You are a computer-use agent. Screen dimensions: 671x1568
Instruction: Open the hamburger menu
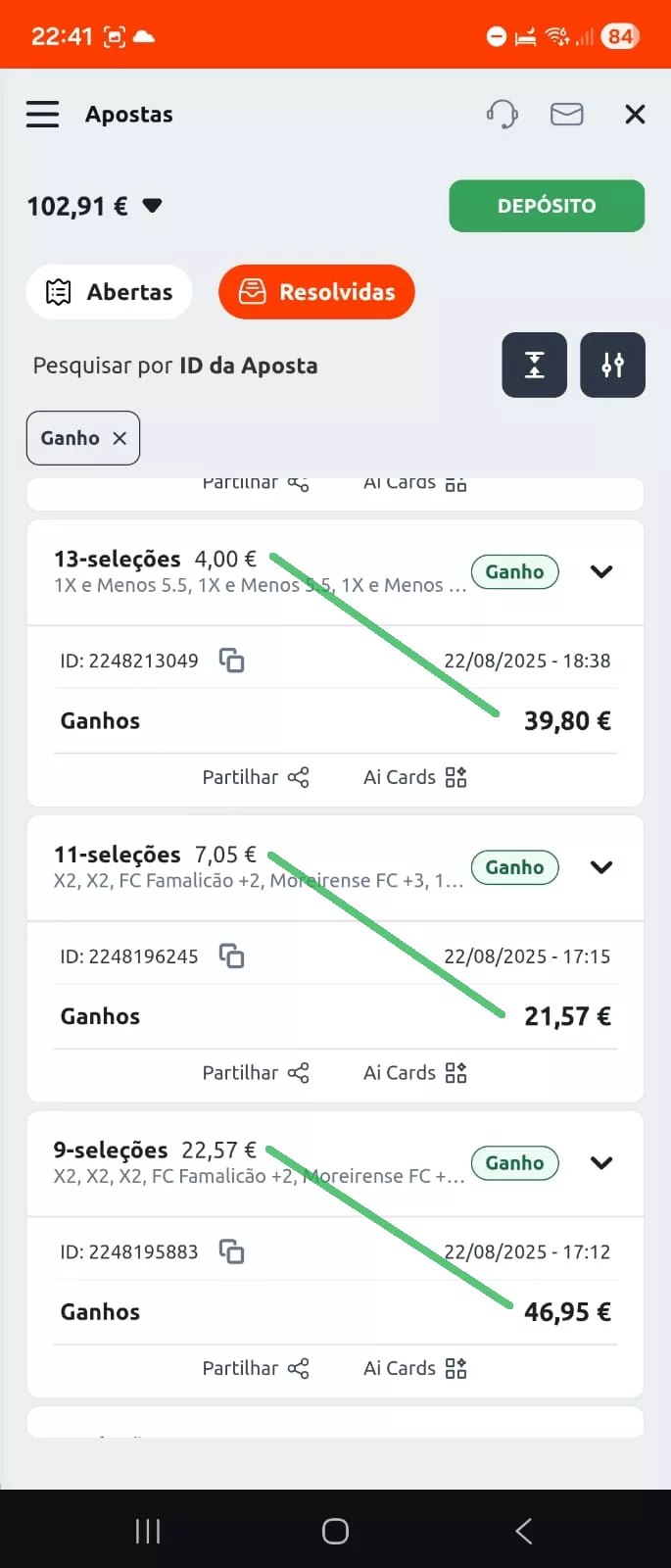(x=42, y=115)
